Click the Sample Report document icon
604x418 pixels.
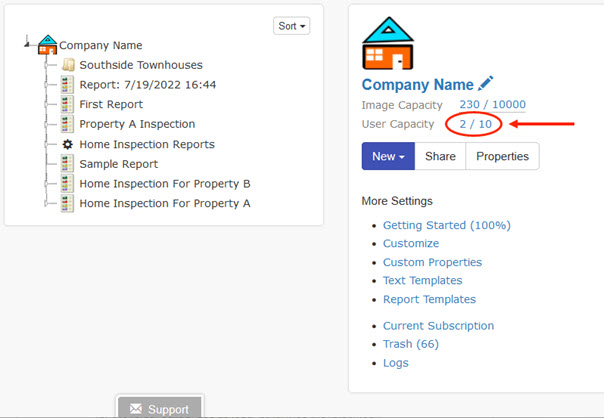(x=68, y=164)
